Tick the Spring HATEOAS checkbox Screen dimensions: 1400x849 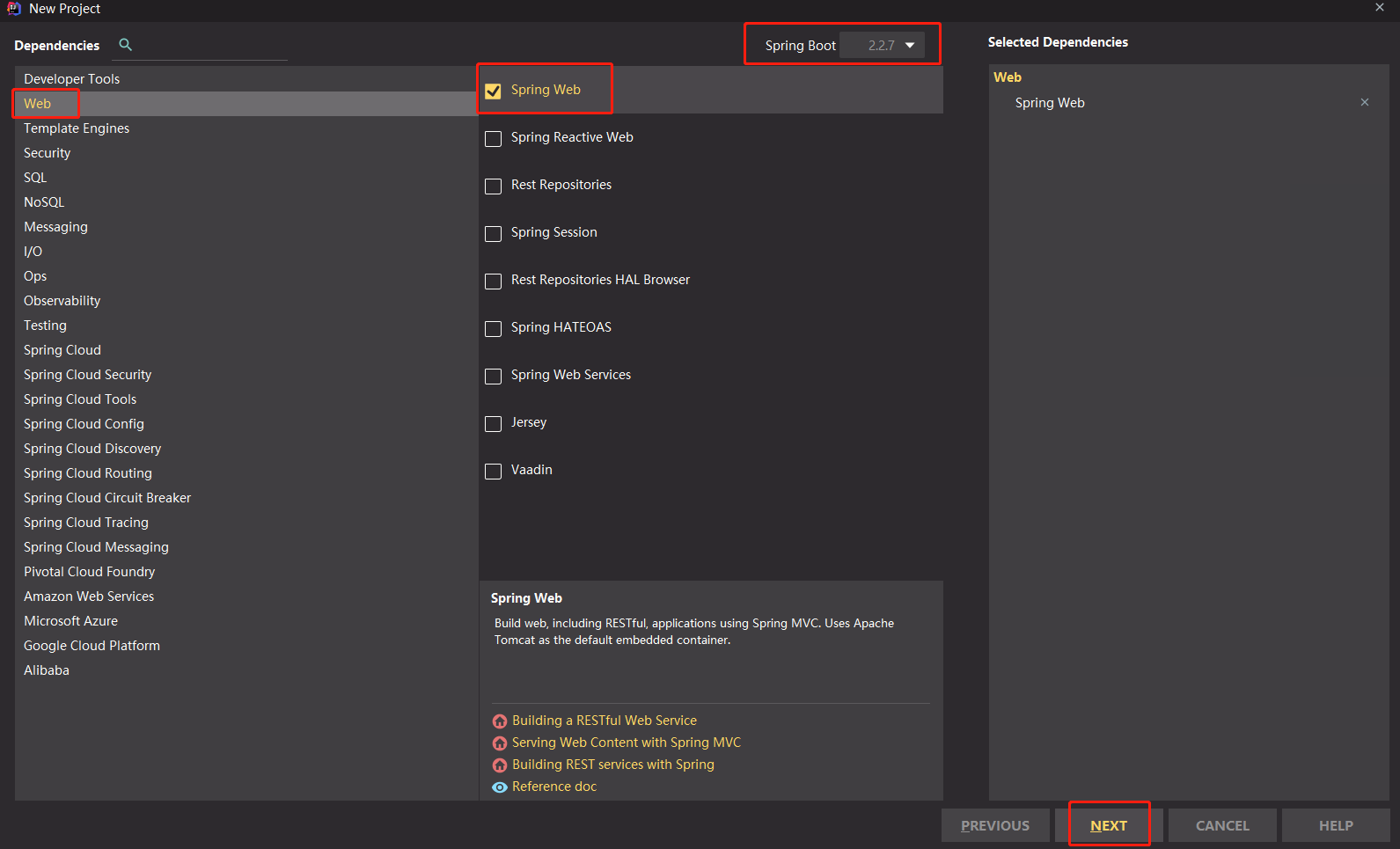pos(494,328)
